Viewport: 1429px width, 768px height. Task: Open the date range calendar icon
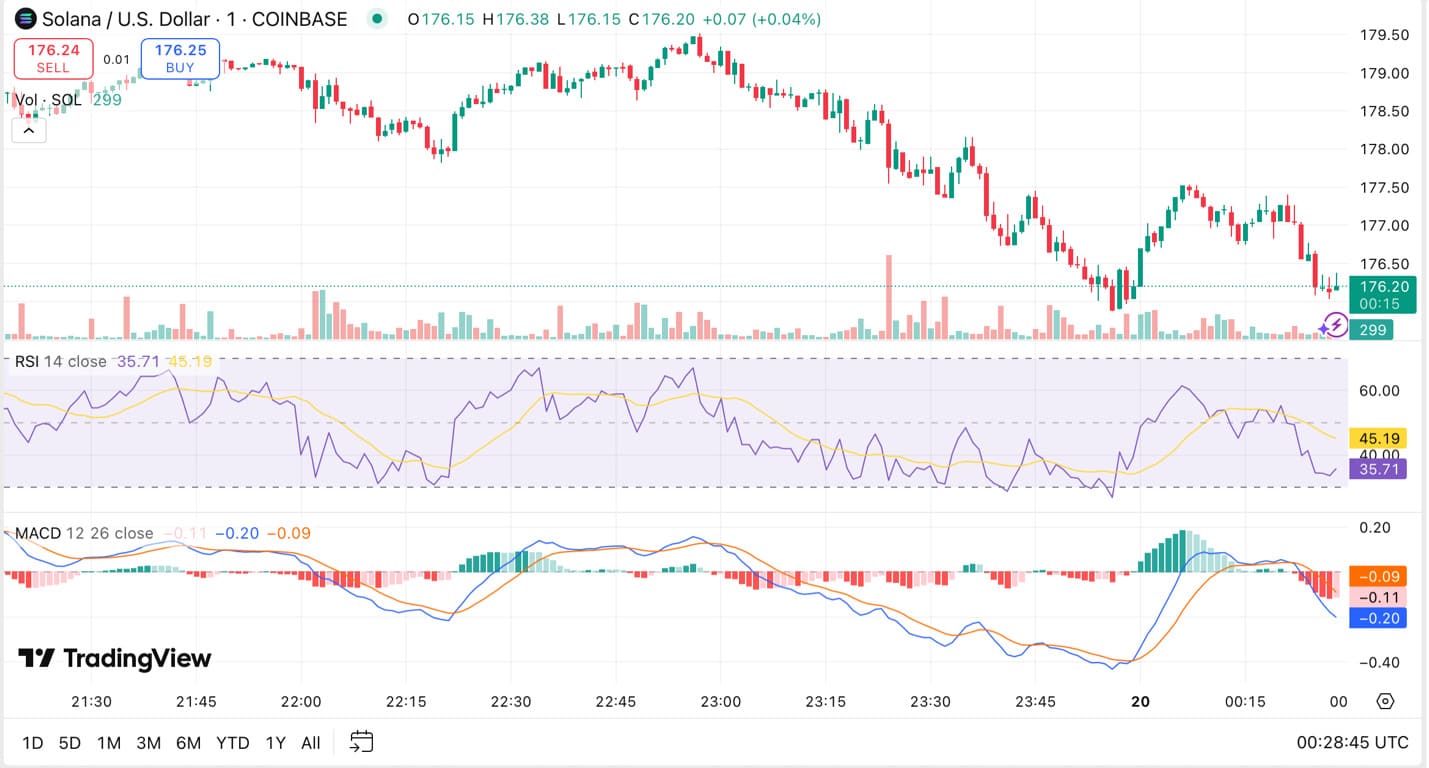(361, 742)
